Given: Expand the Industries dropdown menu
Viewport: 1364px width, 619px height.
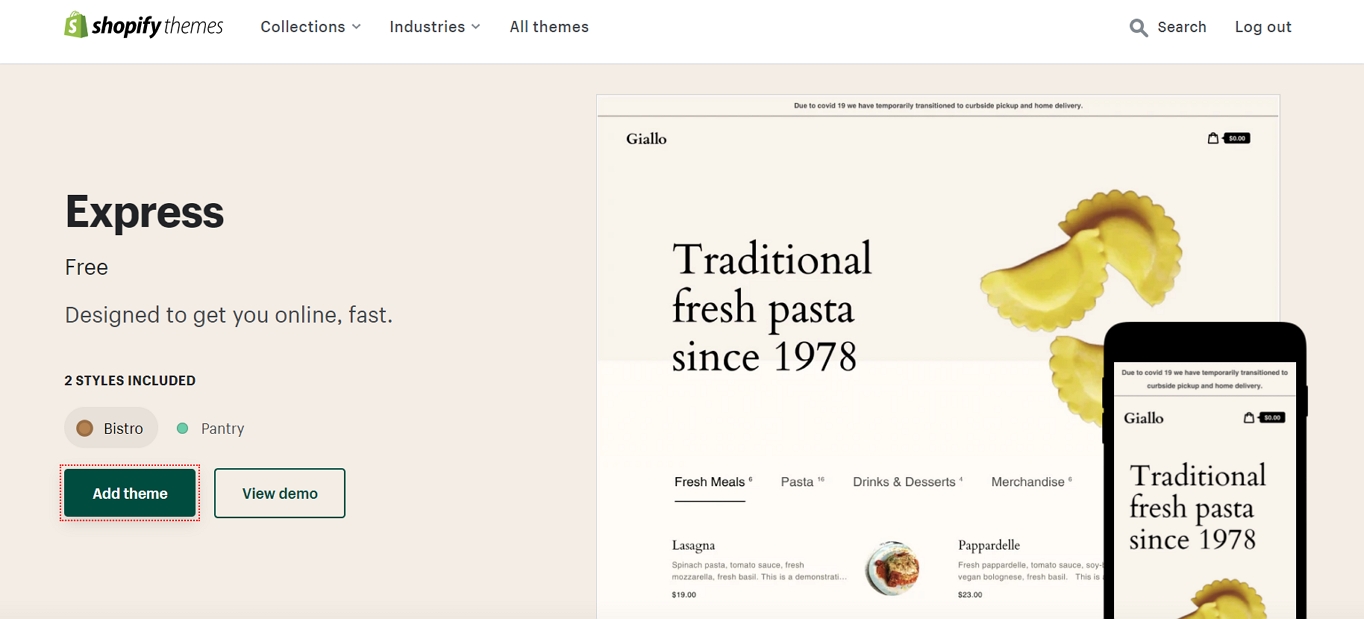Looking at the screenshot, I should coord(434,27).
